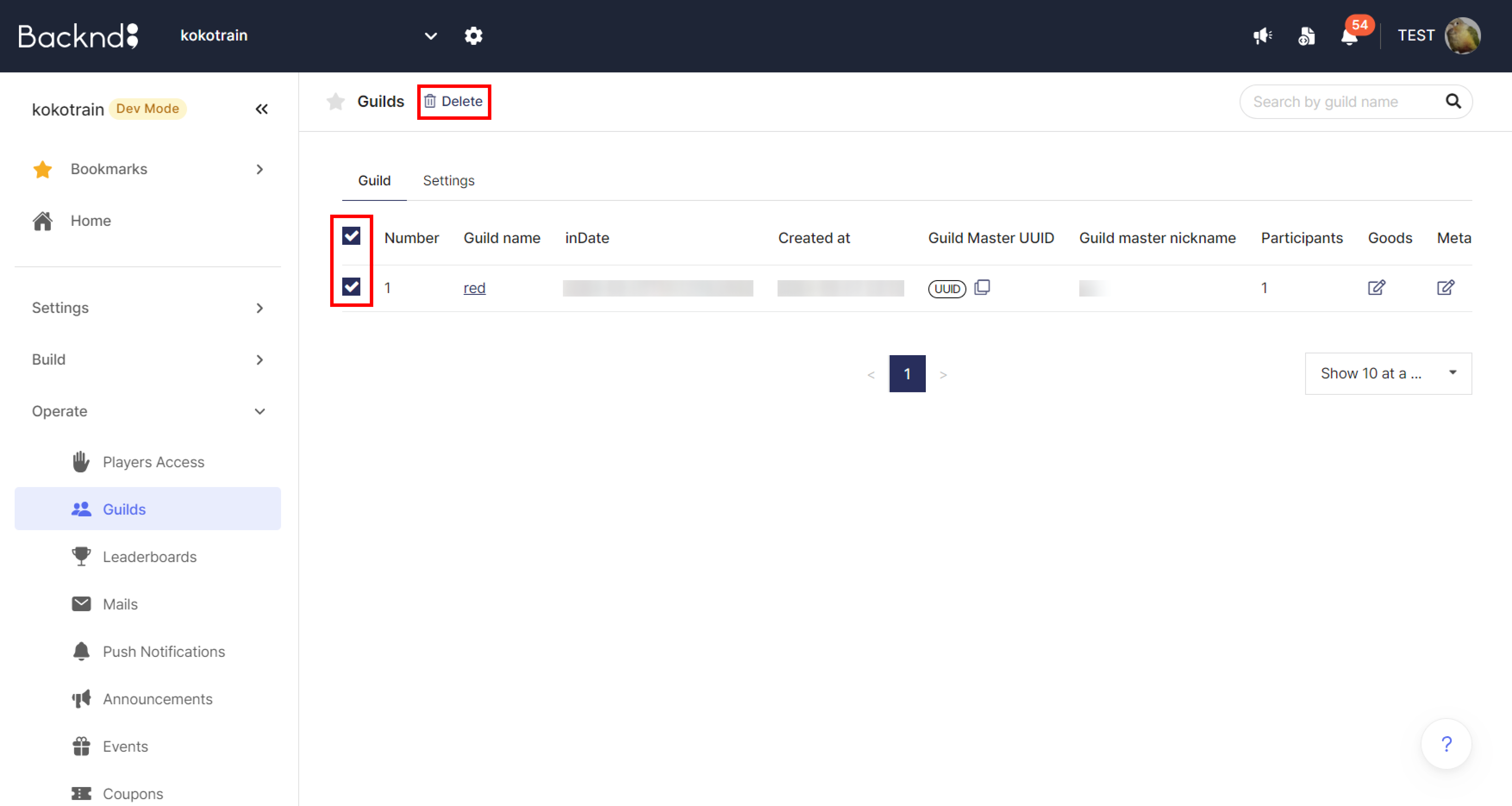Copy the Guild Master UUID
1512x806 pixels.
coord(982,288)
